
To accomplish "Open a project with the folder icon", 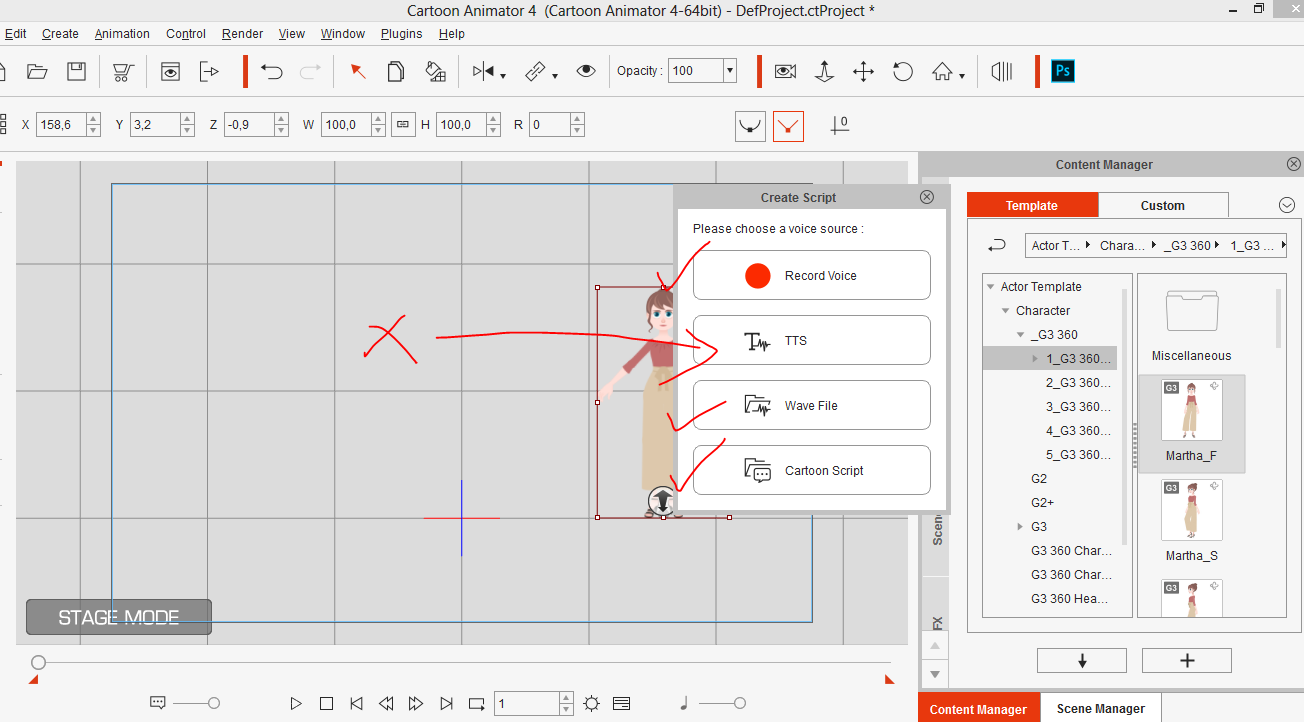I will tap(37, 71).
